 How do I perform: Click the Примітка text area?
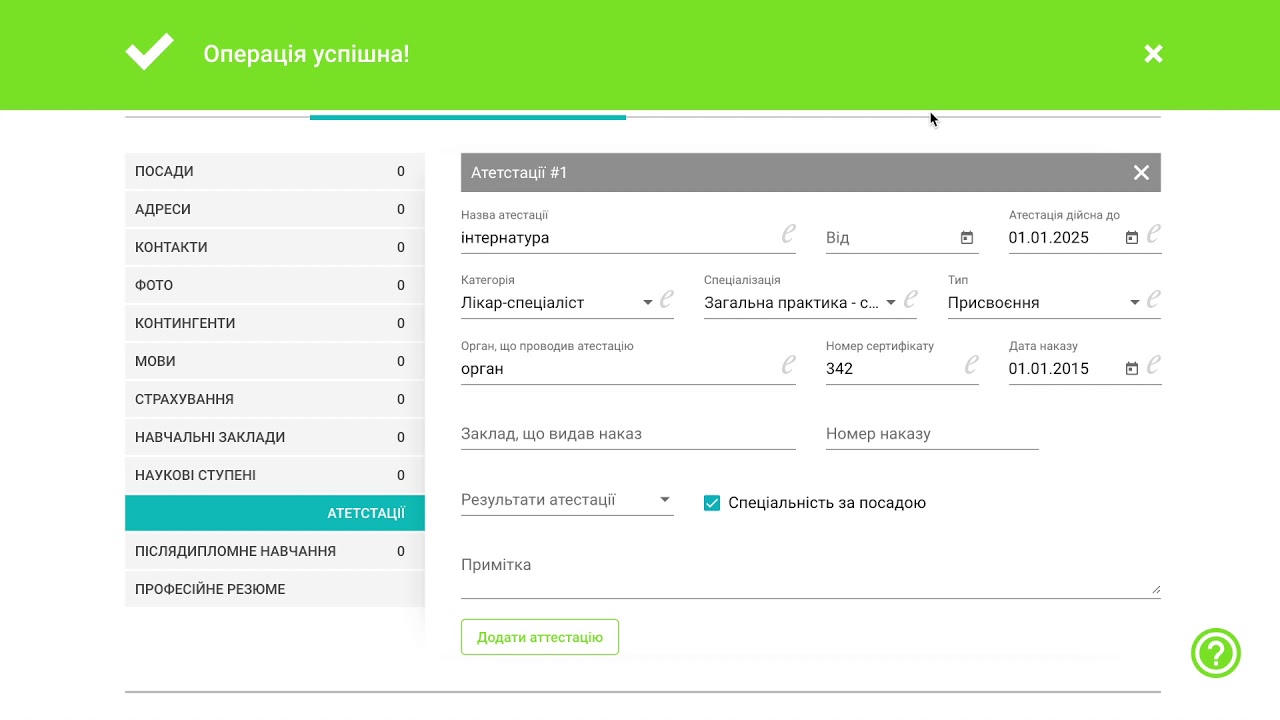[811, 574]
